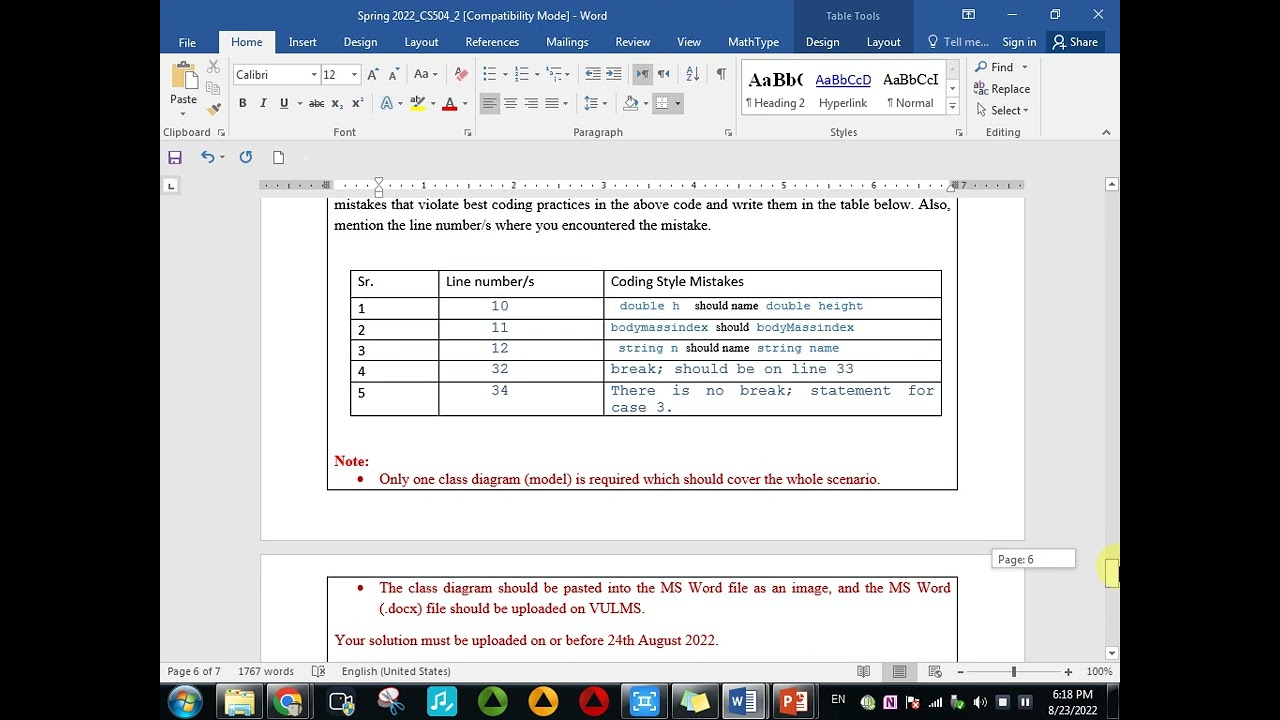Open the Select dropdown in Editing
1280x720 pixels.
pos(1003,110)
